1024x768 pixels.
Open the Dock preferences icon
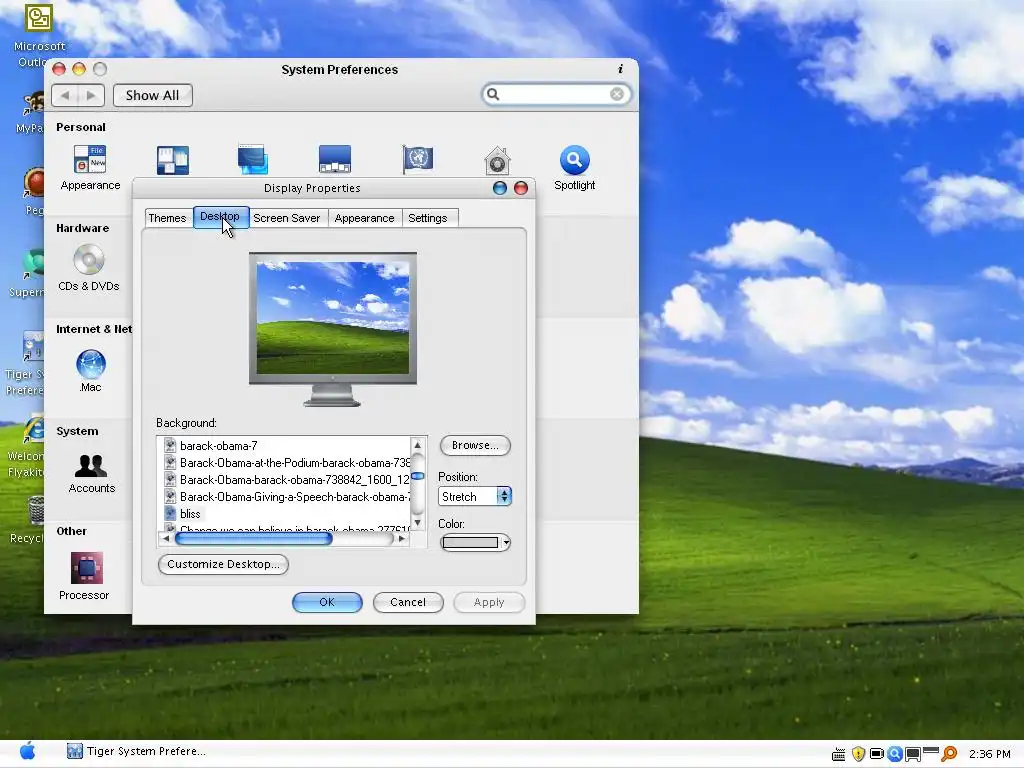(335, 159)
